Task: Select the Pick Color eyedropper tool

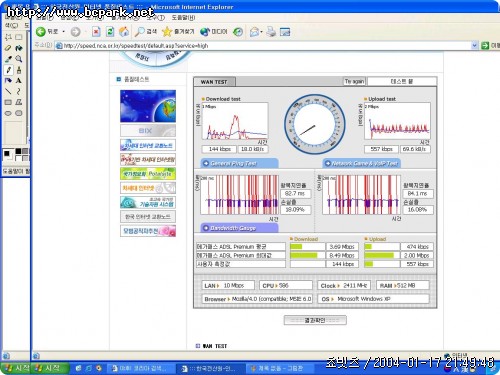Action: (x=8, y=59)
